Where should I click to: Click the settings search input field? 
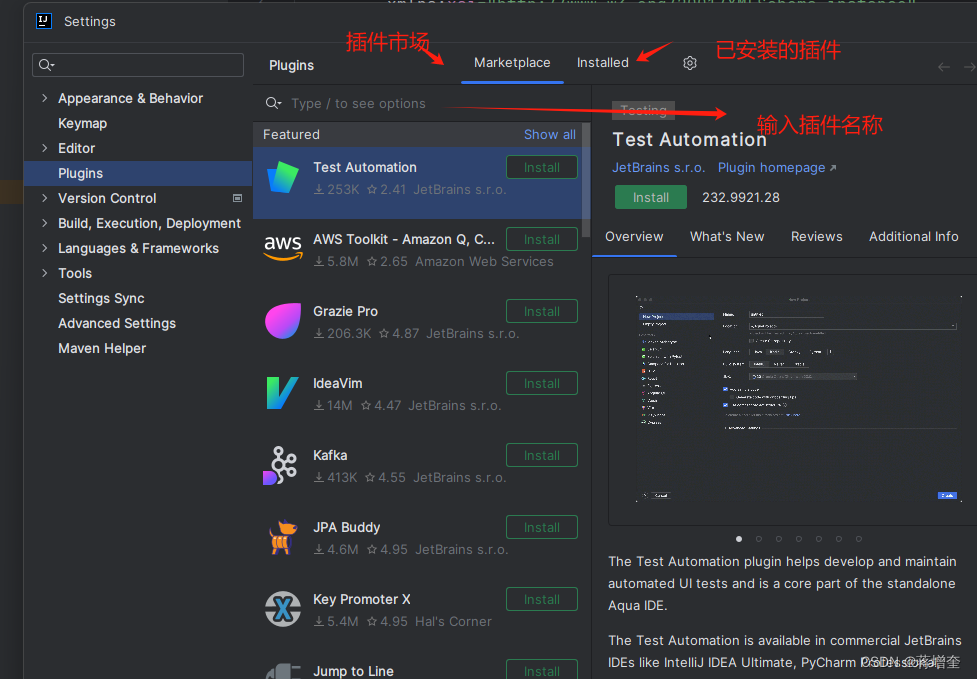coord(138,65)
